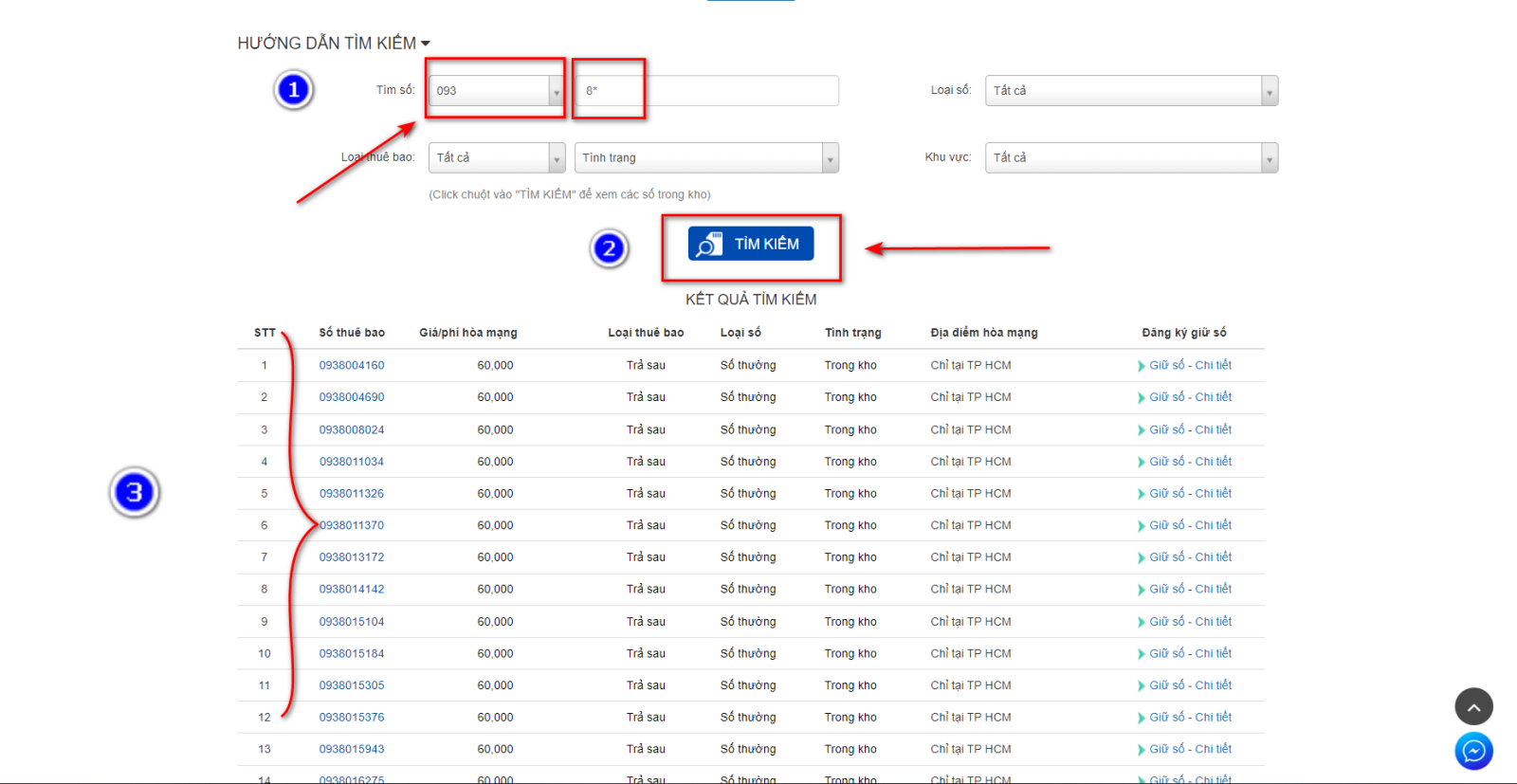Click the arrow icon beside Giữ số row 1
This screenshot has width=1517, height=784.
(1142, 366)
